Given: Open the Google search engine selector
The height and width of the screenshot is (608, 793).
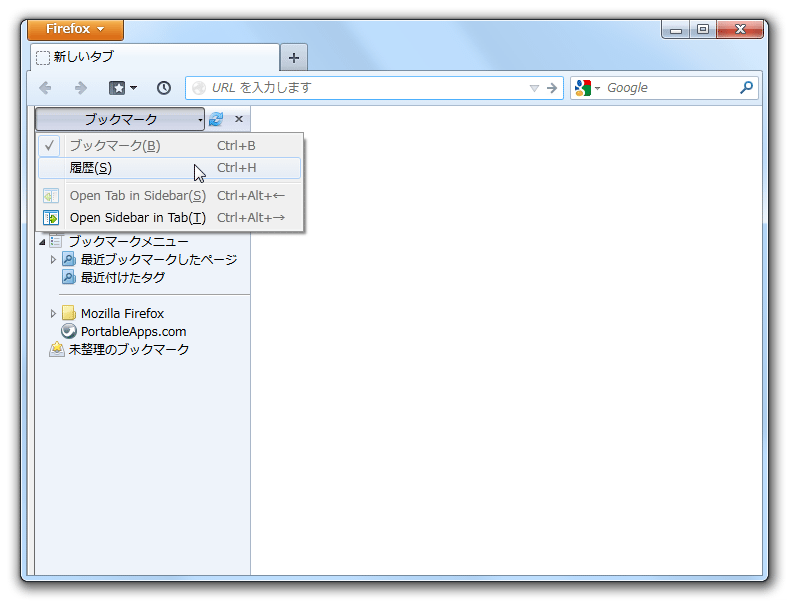Looking at the screenshot, I should tap(587, 88).
